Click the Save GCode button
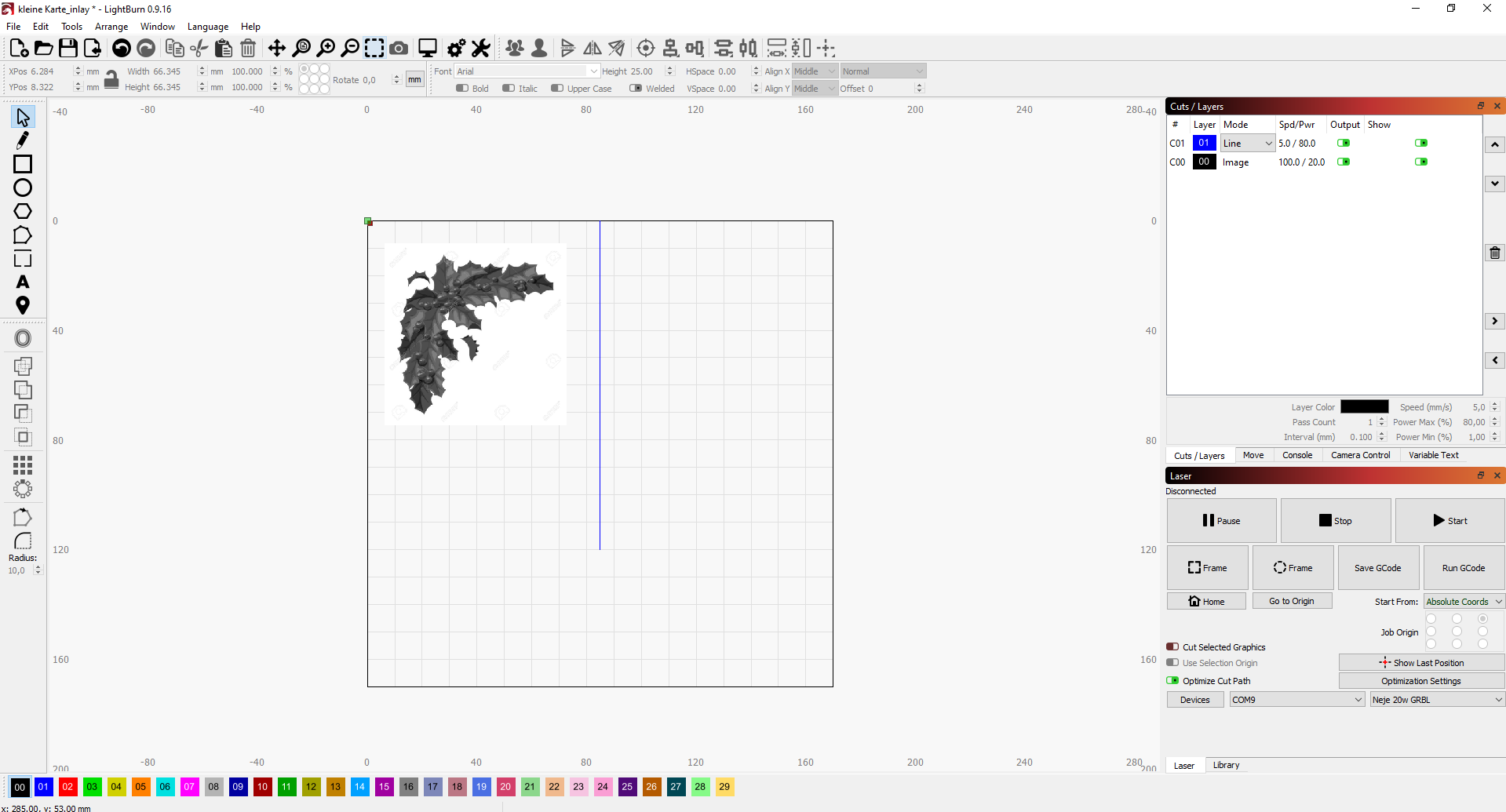 [1377, 568]
